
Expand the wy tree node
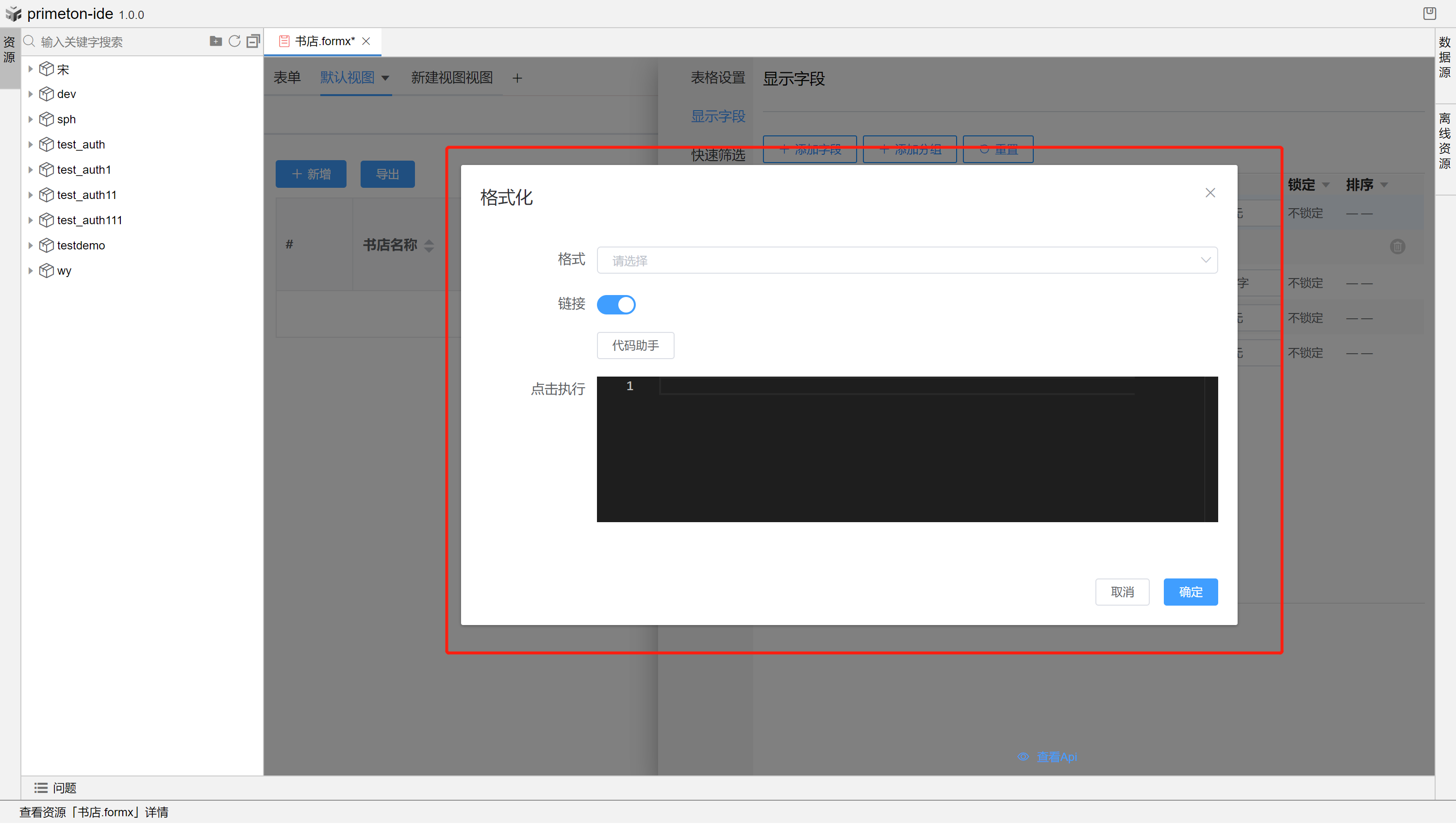pos(31,270)
